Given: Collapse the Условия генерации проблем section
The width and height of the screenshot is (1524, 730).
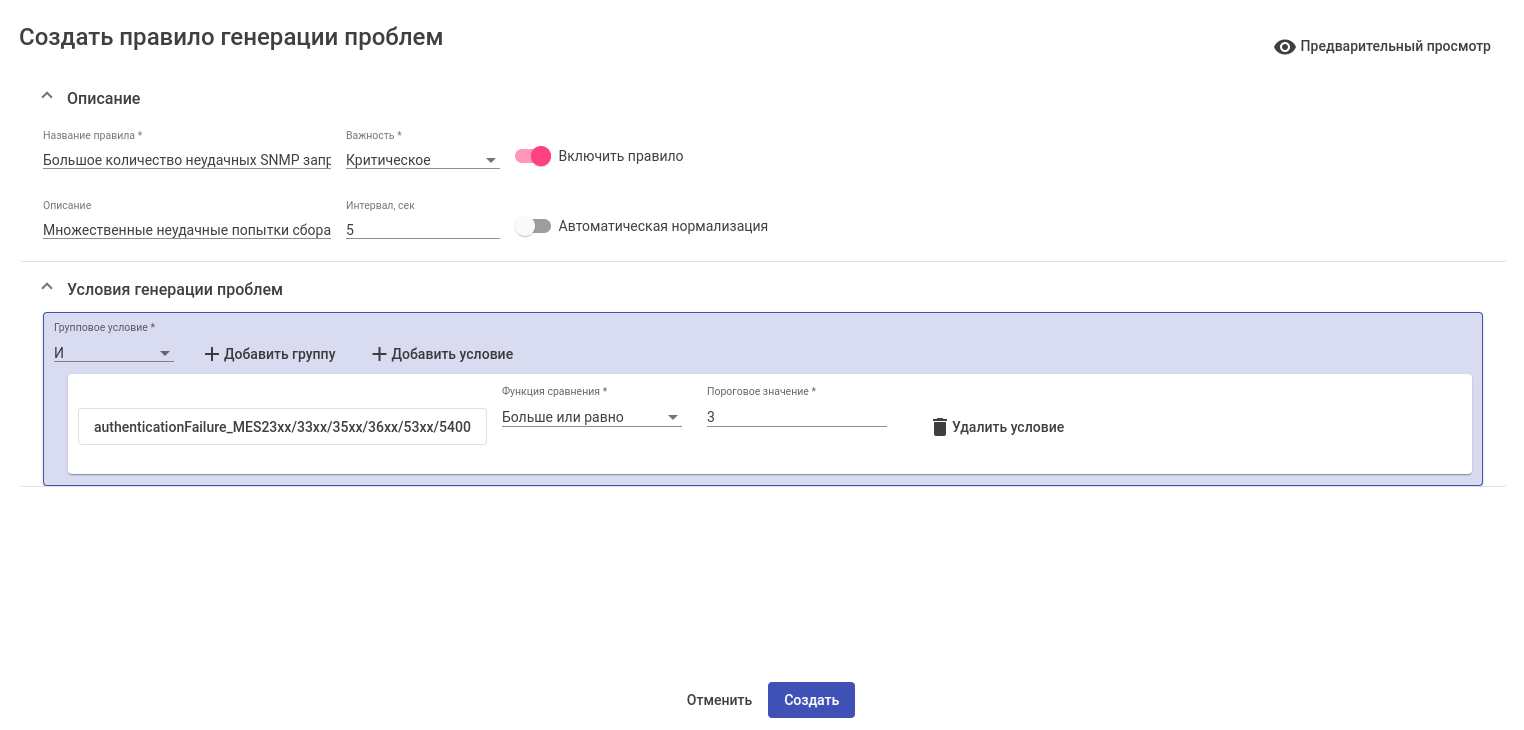Looking at the screenshot, I should click(46, 288).
